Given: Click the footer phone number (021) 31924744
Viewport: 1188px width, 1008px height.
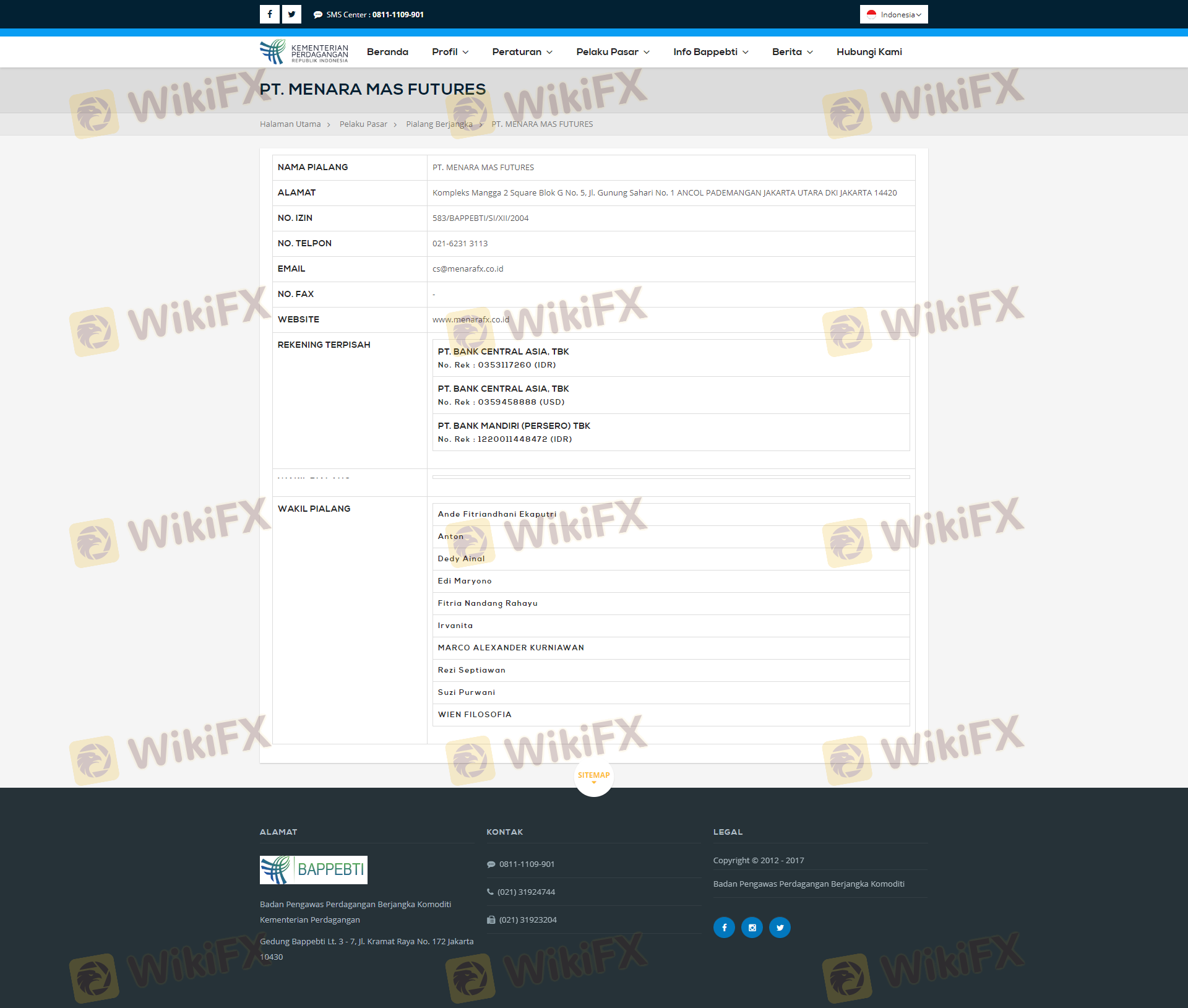Looking at the screenshot, I should coord(526,892).
